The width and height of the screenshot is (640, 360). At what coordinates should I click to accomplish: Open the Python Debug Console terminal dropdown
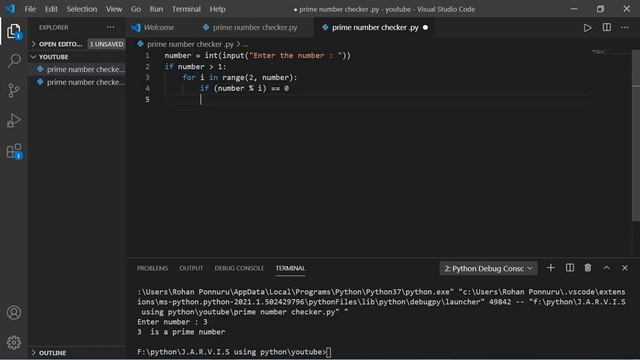point(489,268)
